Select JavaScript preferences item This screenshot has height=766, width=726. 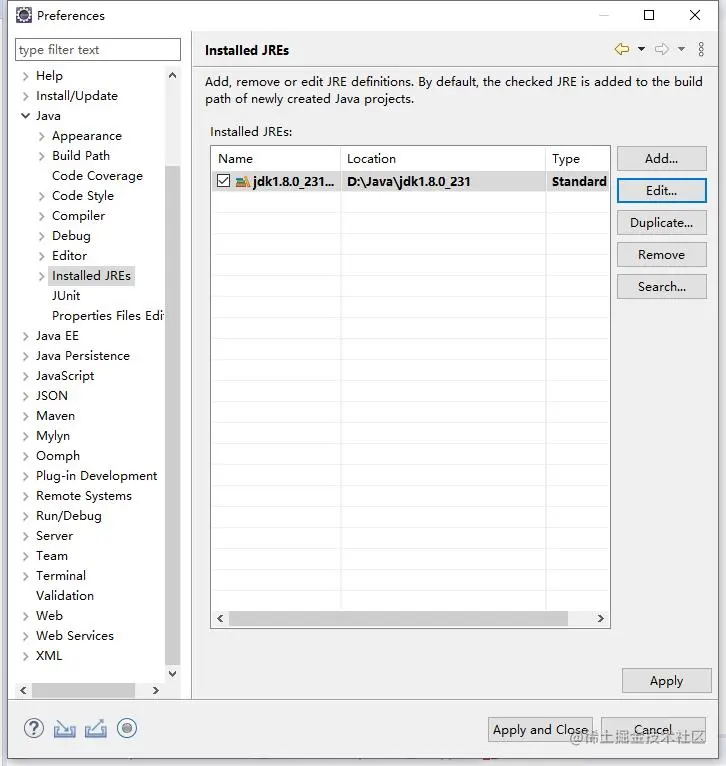click(x=65, y=376)
